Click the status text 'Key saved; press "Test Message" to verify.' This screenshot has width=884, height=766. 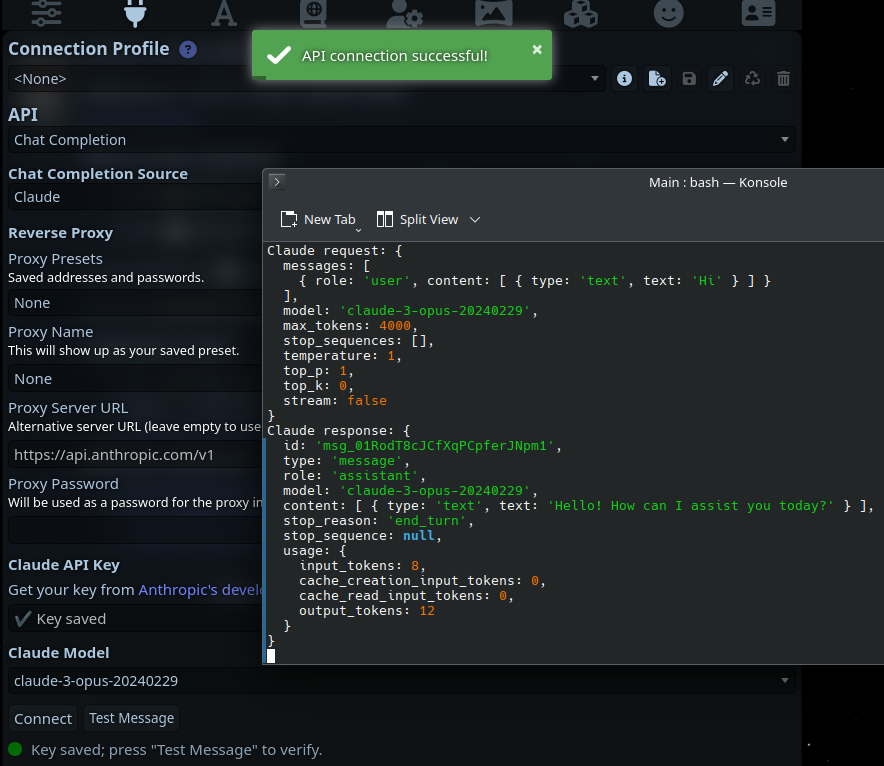coord(176,750)
